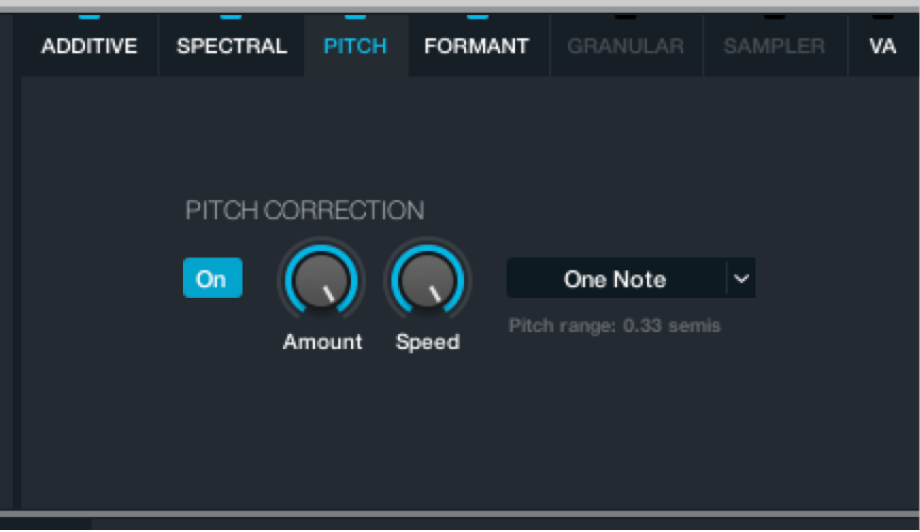The width and height of the screenshot is (920, 532).
Task: Click the Amount knob
Action: (321, 280)
